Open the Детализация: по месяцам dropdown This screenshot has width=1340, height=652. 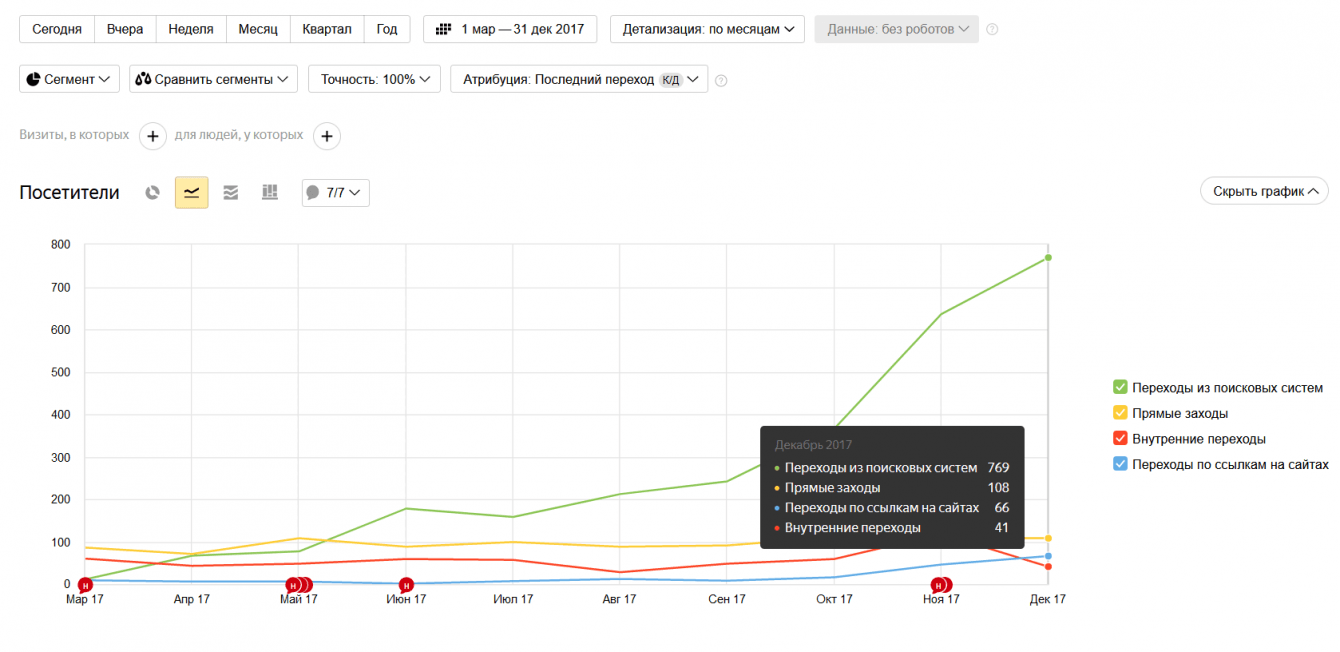tap(707, 29)
